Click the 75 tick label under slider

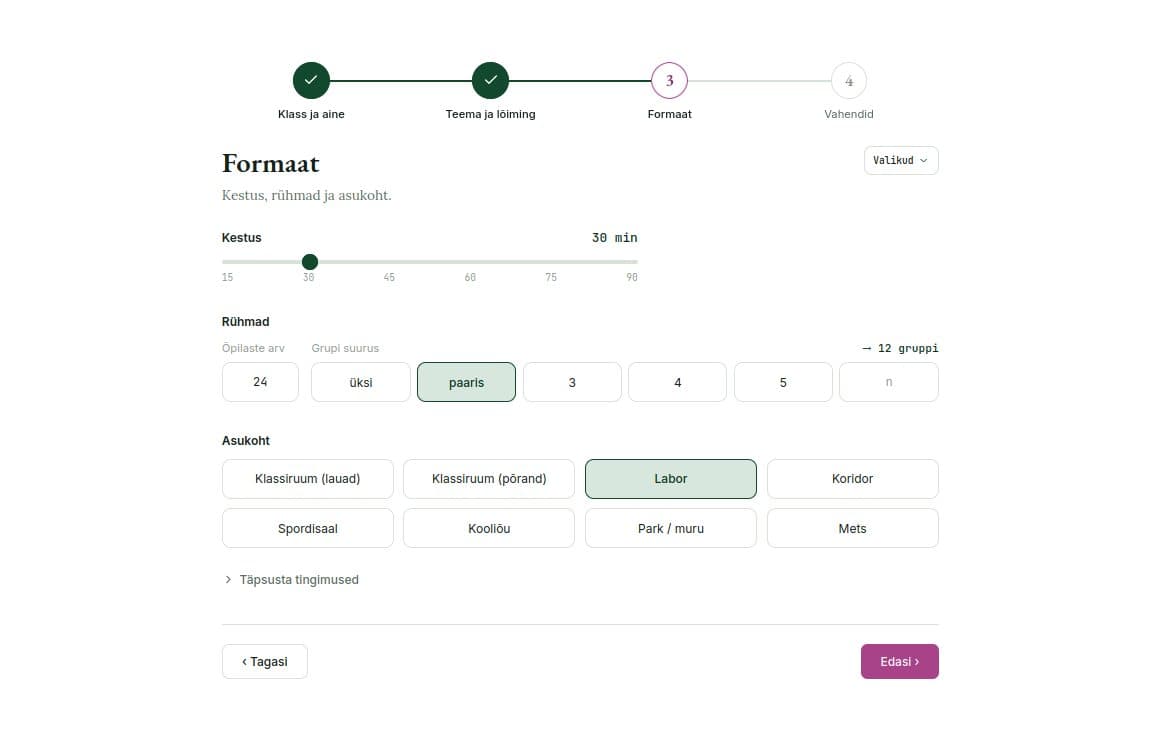pyautogui.click(x=551, y=278)
